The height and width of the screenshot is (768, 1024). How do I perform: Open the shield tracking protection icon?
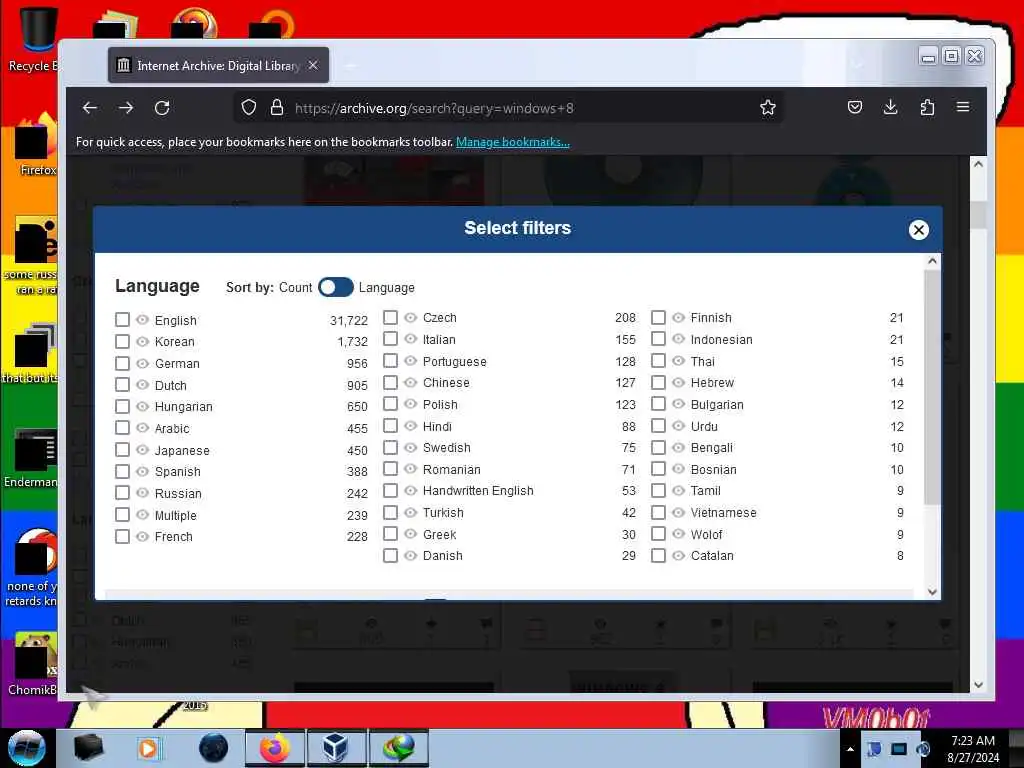[249, 107]
